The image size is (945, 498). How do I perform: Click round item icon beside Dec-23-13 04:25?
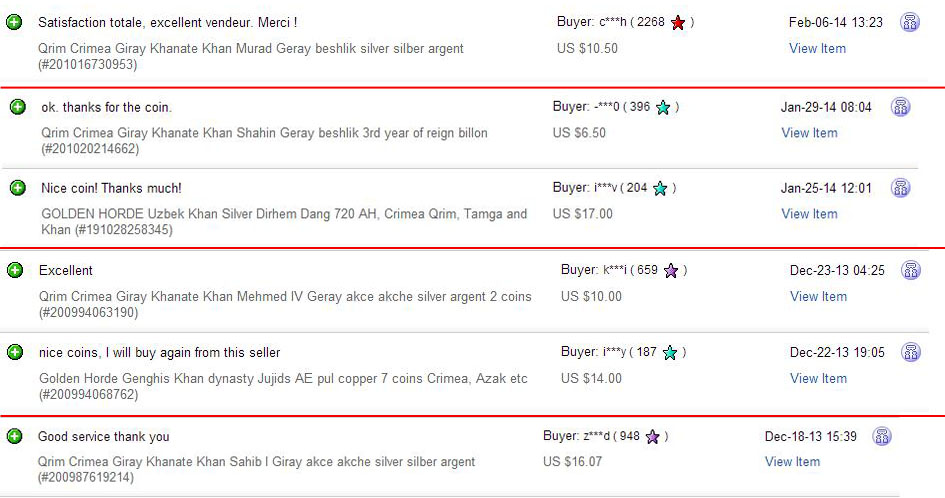coord(910,270)
